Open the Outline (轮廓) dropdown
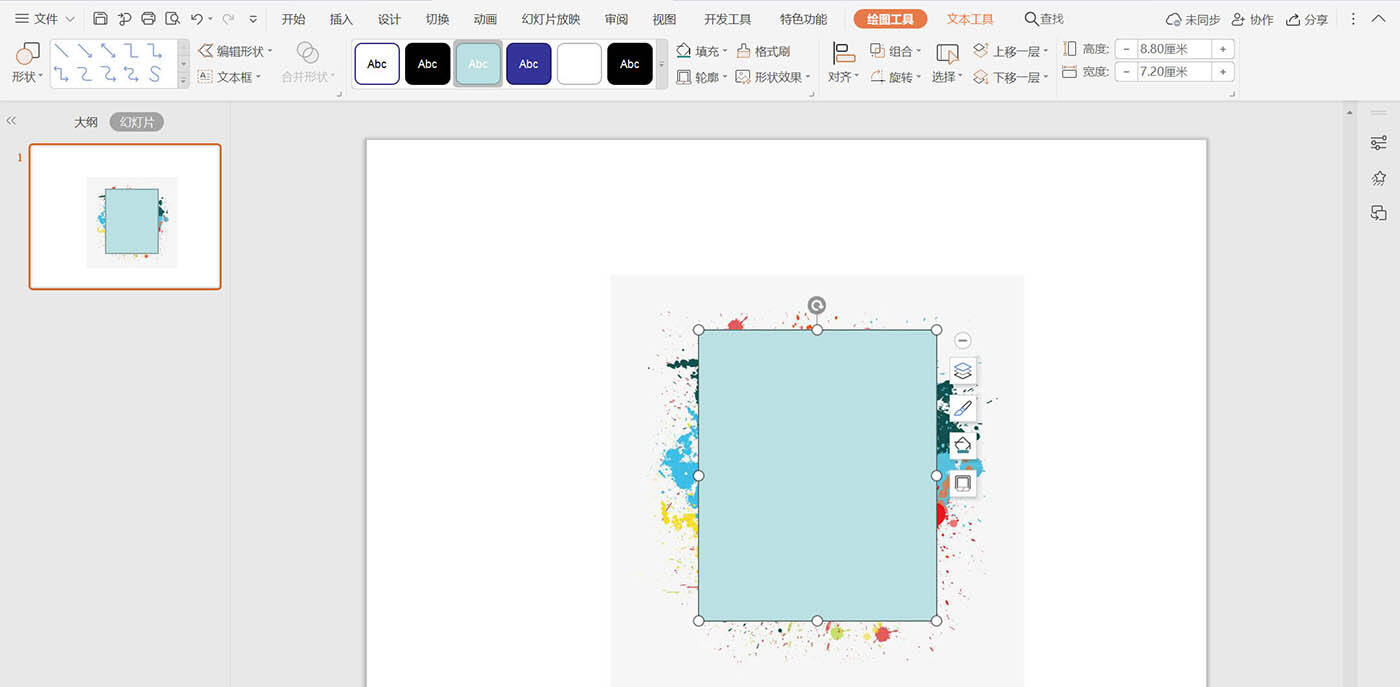The width and height of the screenshot is (1400, 687). tap(702, 77)
